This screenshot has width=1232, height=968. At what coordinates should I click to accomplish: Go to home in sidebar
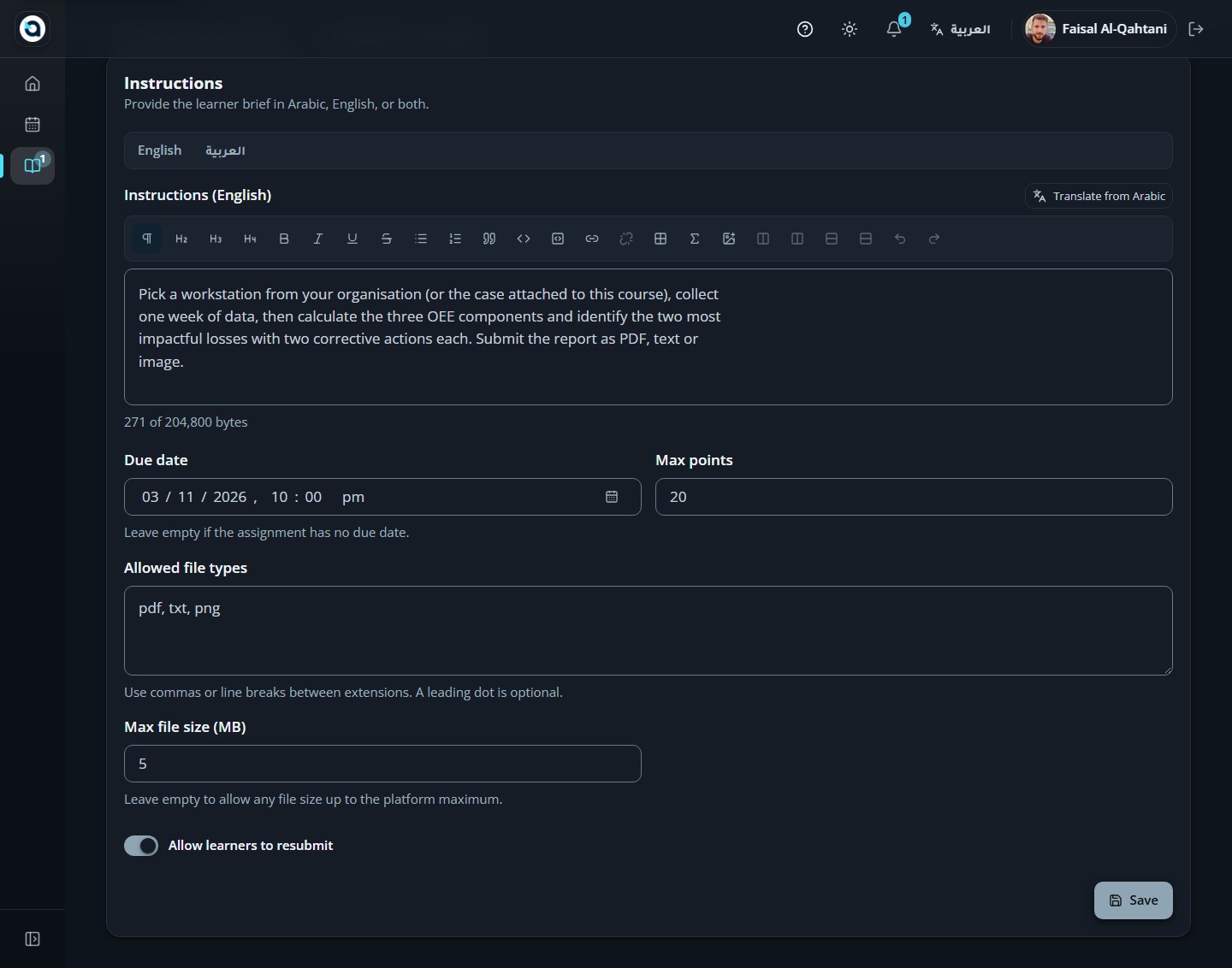pos(33,84)
